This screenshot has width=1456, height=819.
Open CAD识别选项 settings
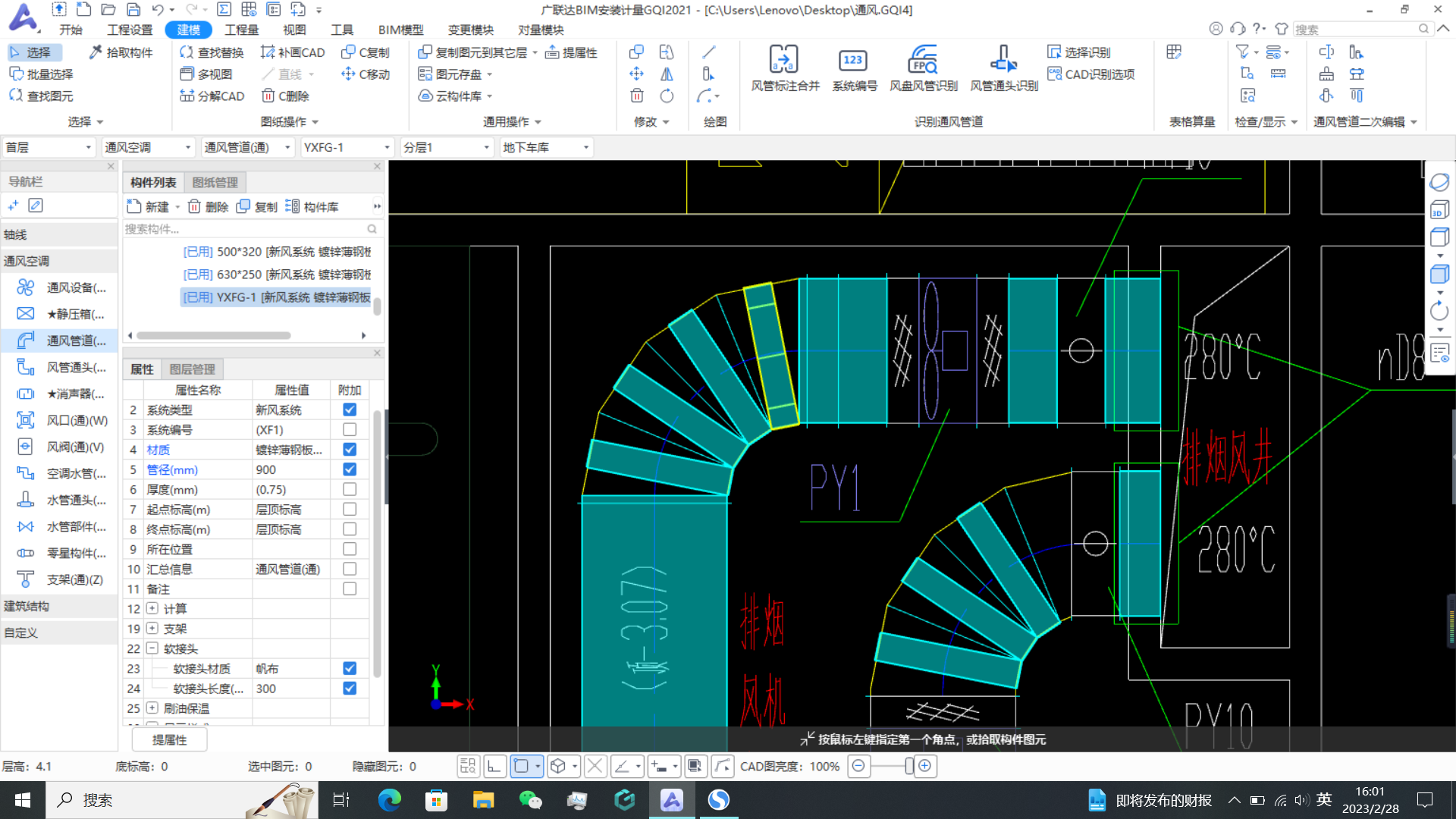[1090, 74]
